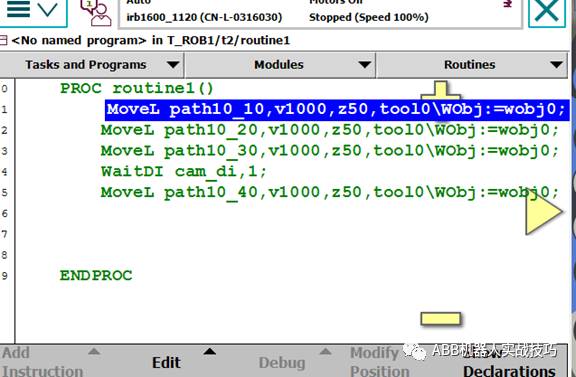
Task: Click the Declarations button
Action: click(510, 370)
